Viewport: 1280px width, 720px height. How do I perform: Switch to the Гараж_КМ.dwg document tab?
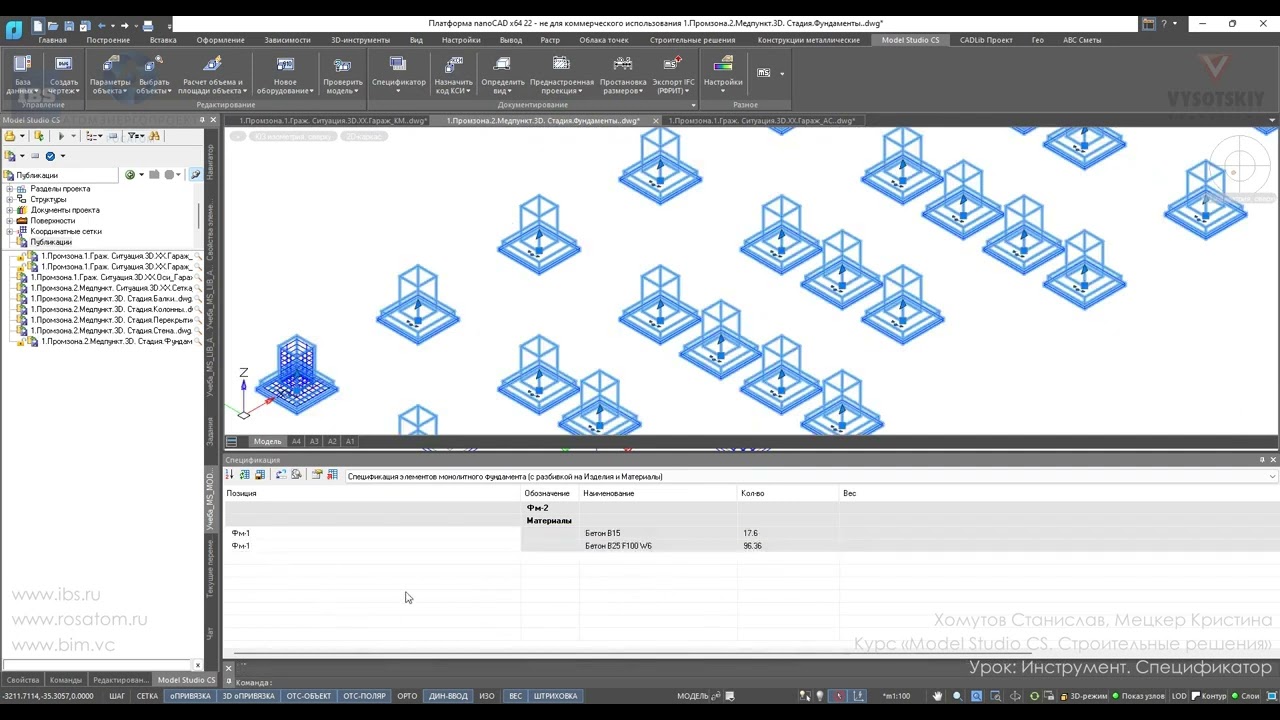pos(333,121)
